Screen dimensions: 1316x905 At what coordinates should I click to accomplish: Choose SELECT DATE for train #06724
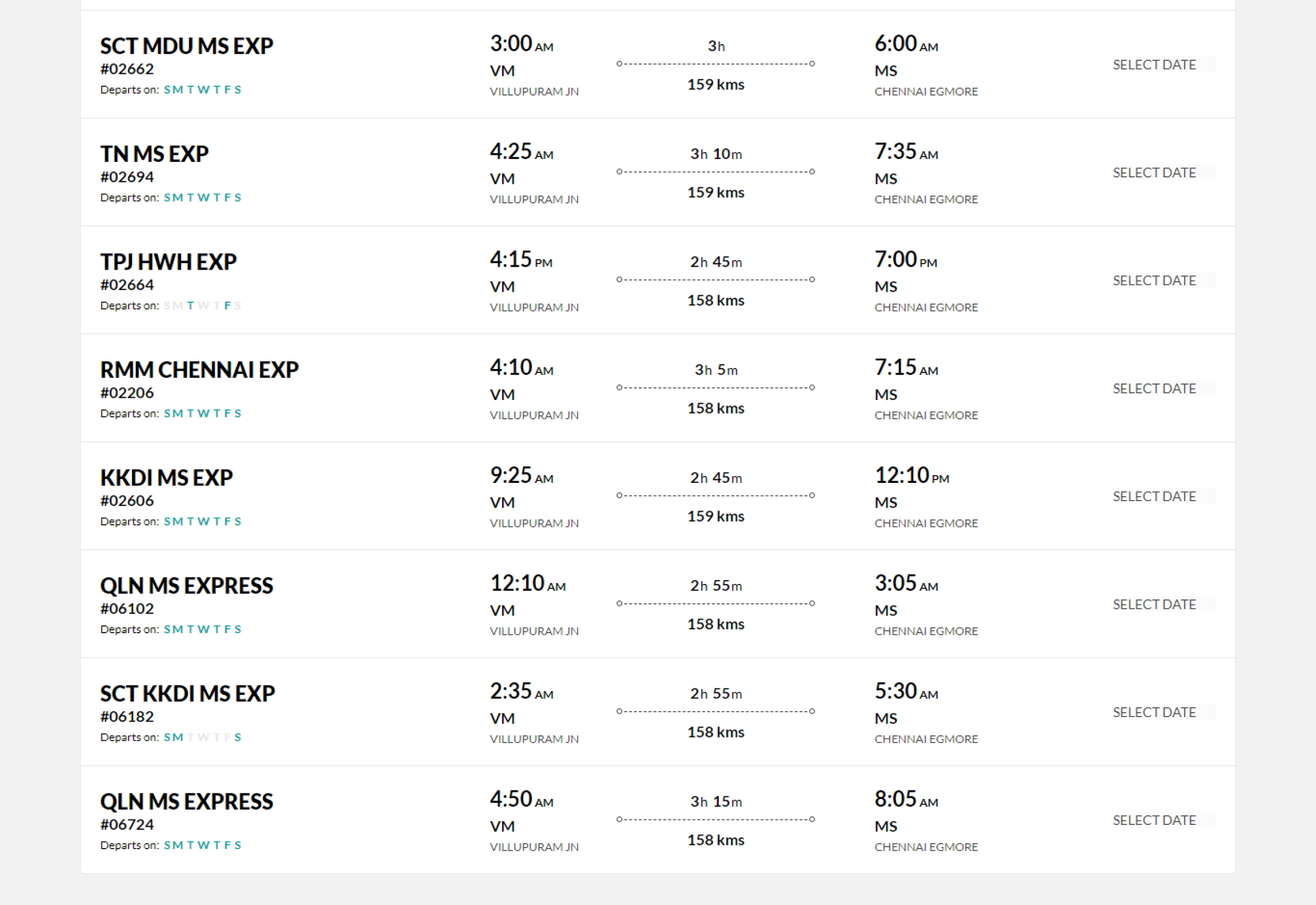(1154, 820)
